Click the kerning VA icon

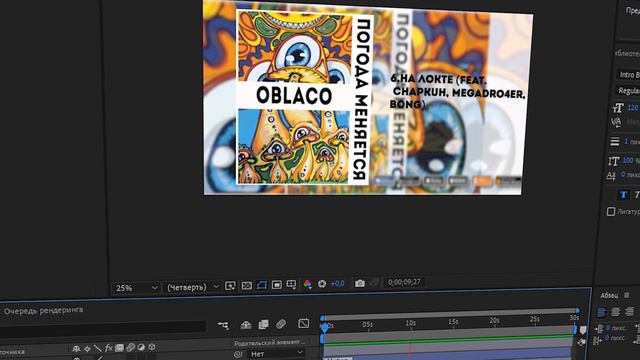pos(616,122)
